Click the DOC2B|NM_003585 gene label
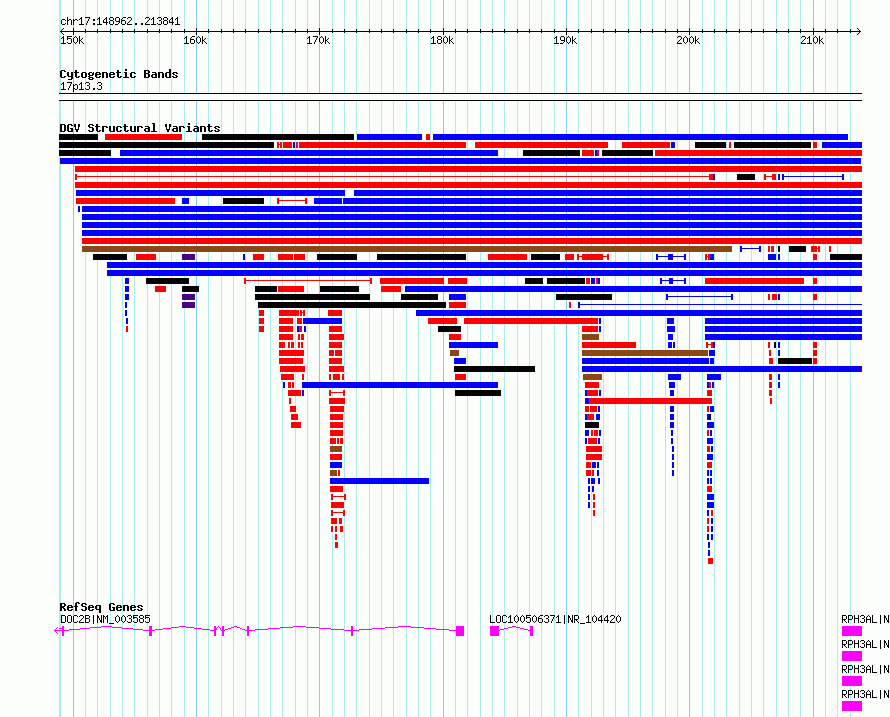This screenshot has height=717, width=890. (106, 619)
